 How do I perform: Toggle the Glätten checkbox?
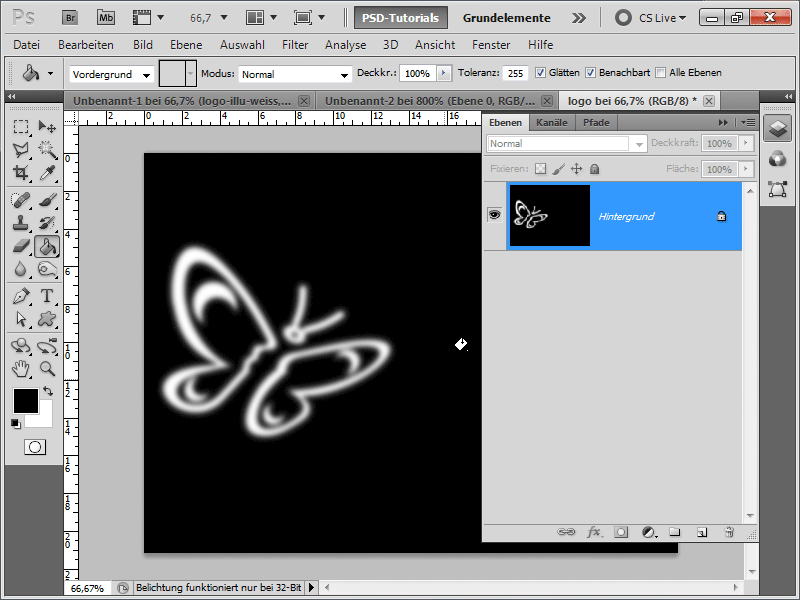coord(540,72)
